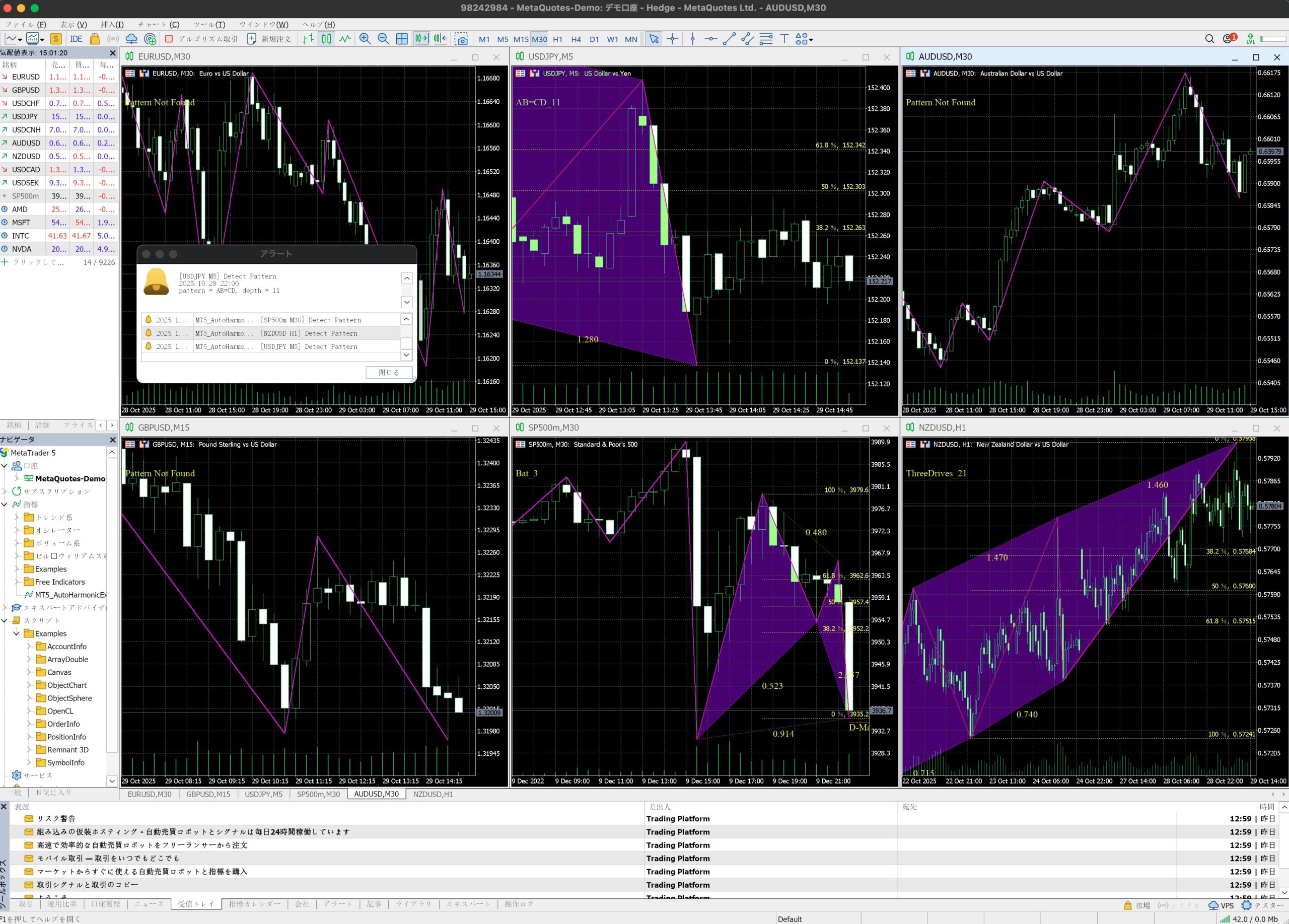This screenshot has height=924, width=1289.
Task: Click the zoom in magnifier icon
Action: (x=365, y=39)
